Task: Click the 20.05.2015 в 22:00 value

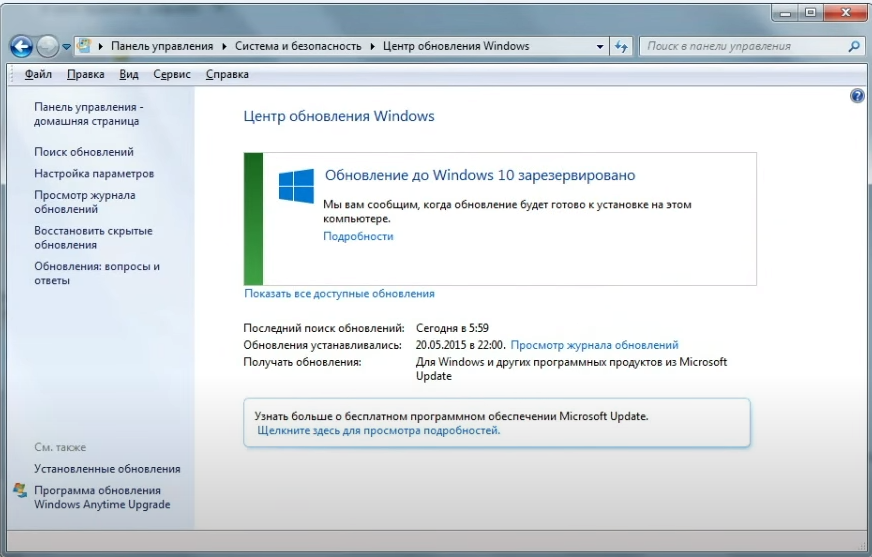Action: click(459, 345)
